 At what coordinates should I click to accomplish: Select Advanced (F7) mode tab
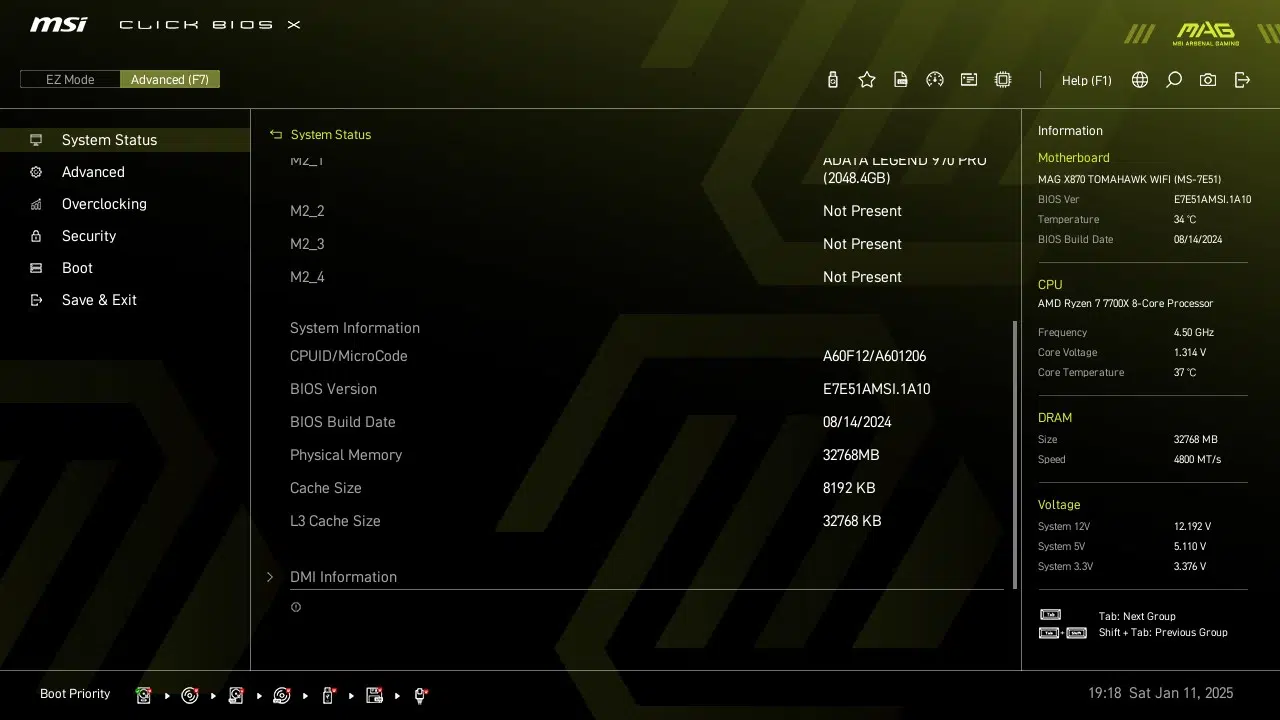170,79
